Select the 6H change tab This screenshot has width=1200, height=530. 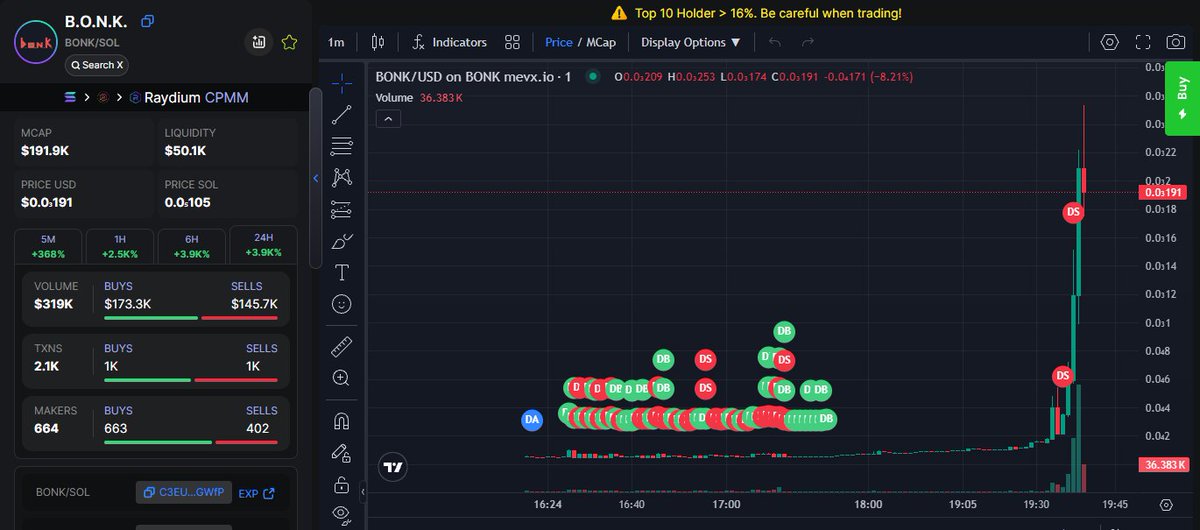click(191, 246)
